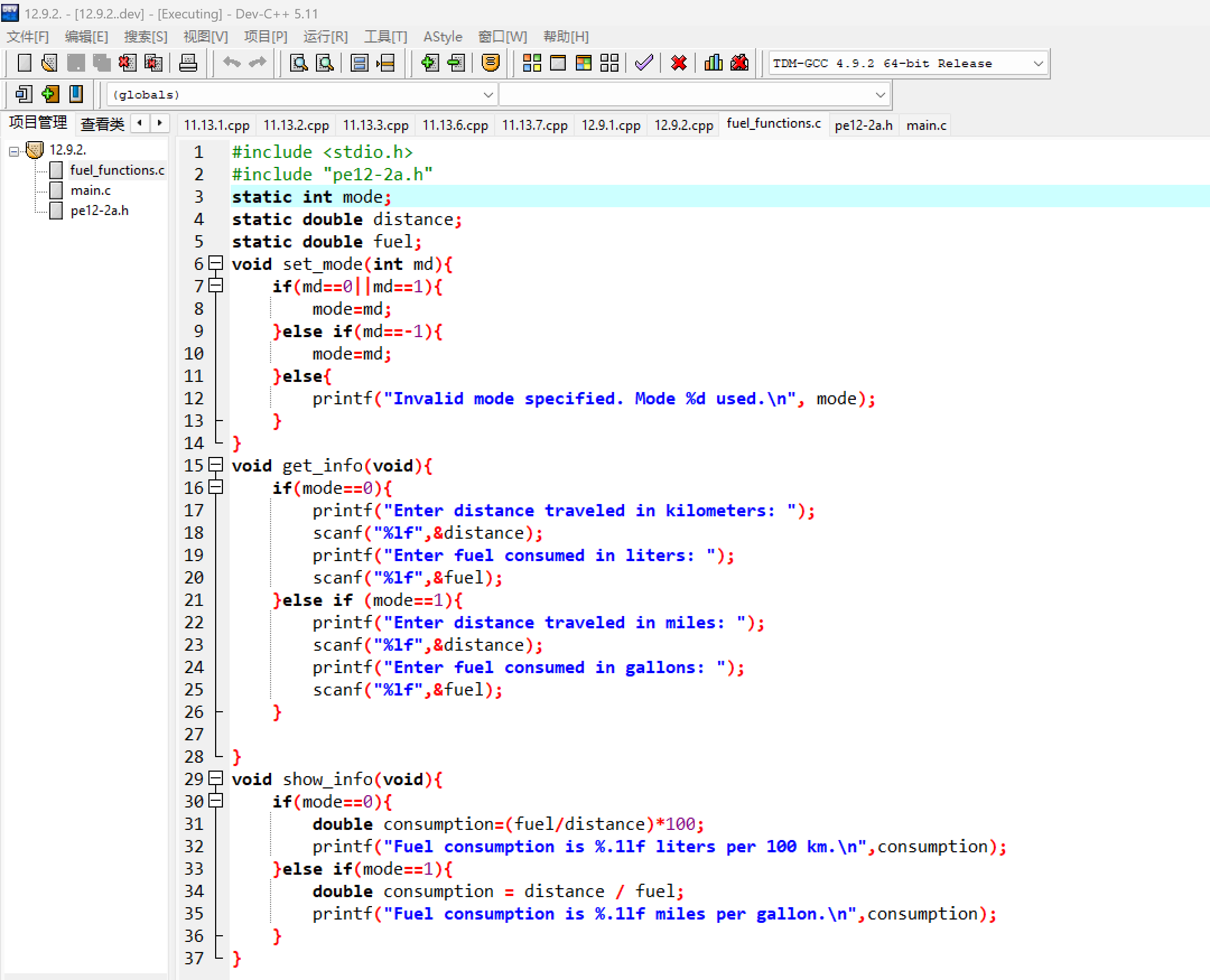1210x980 pixels.
Task: Open the TDM-GCC compiler selection dropdown
Action: [x=1038, y=63]
